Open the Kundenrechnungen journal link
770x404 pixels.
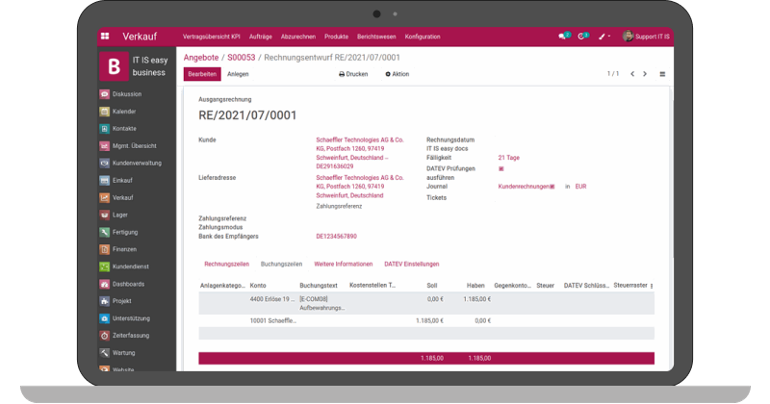[523, 186]
